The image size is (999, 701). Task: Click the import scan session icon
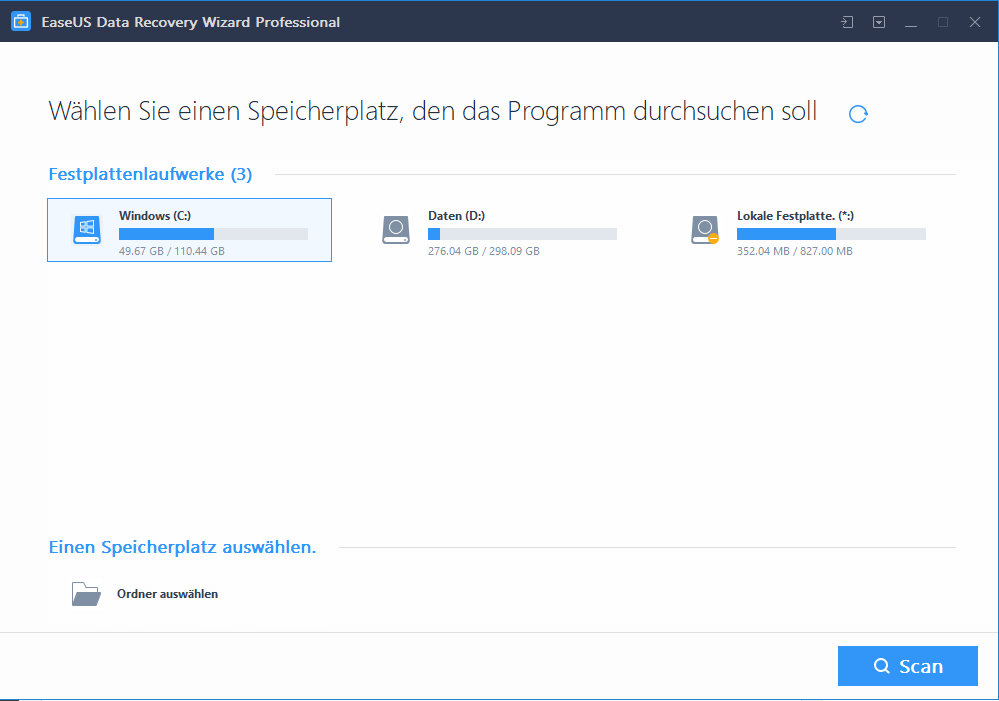click(847, 22)
